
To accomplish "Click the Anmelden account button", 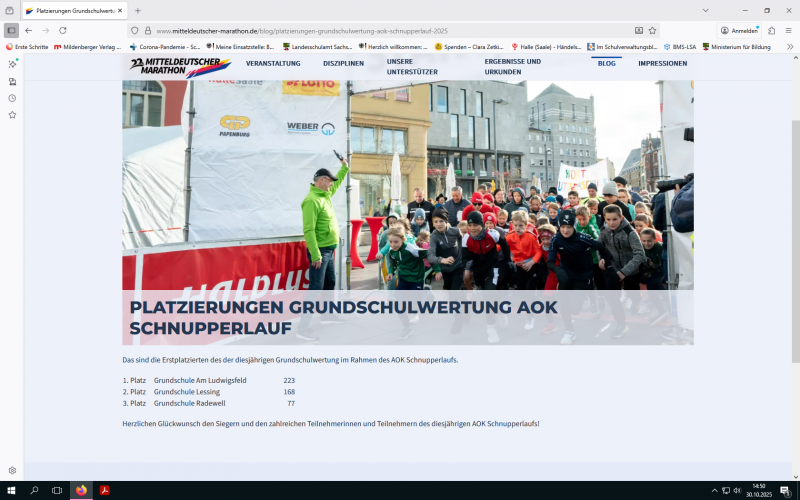I will pyautogui.click(x=739, y=30).
